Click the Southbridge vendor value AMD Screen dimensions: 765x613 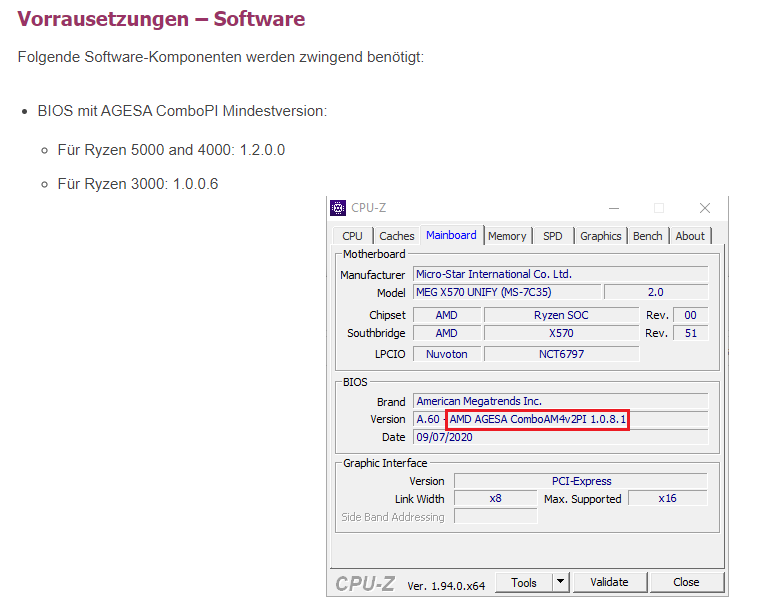click(x=446, y=333)
